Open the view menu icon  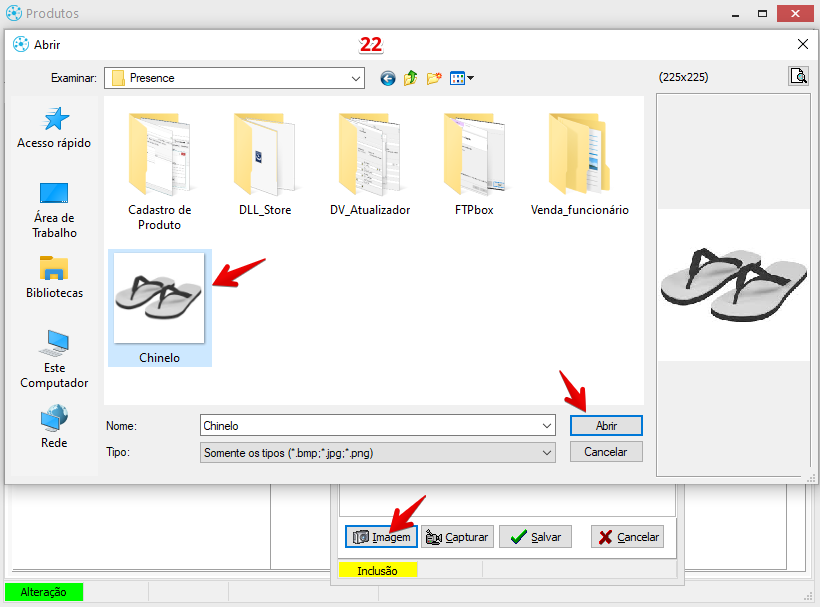[461, 78]
